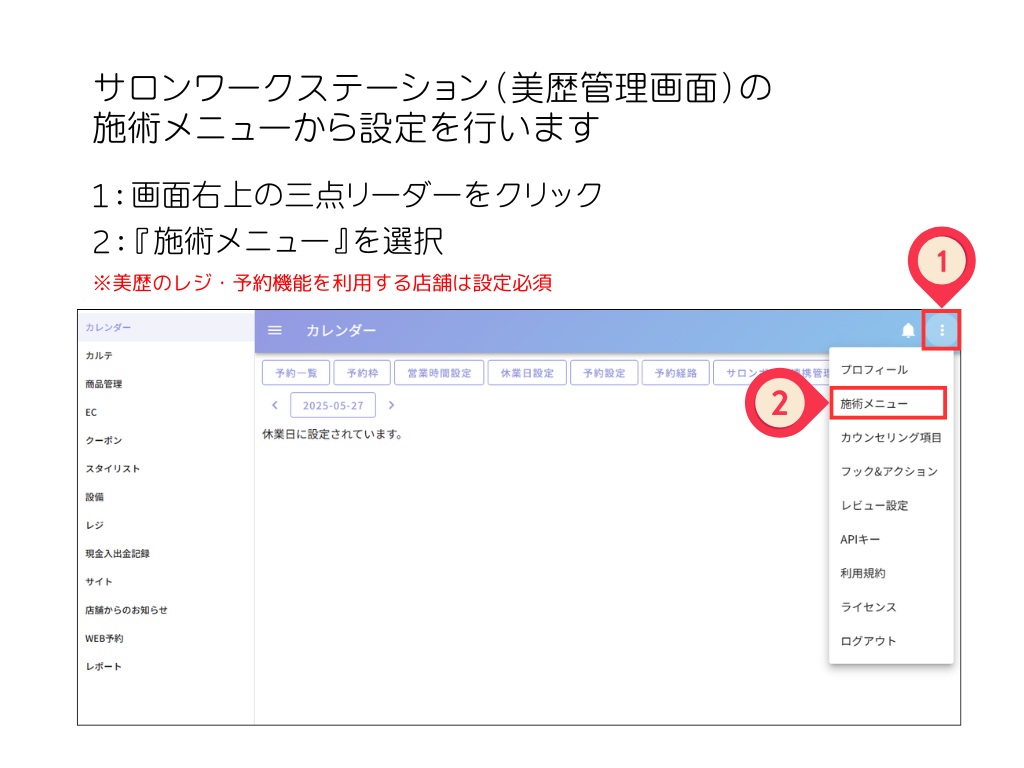This screenshot has height=768, width=1024.
Task: Open カルテ in the left sidebar
Action: (x=166, y=356)
